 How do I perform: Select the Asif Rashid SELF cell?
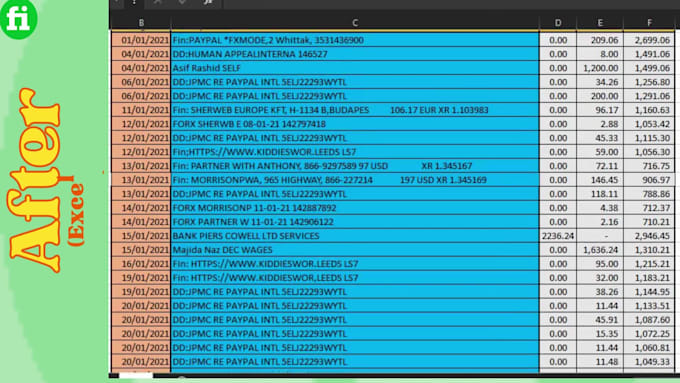355,68
